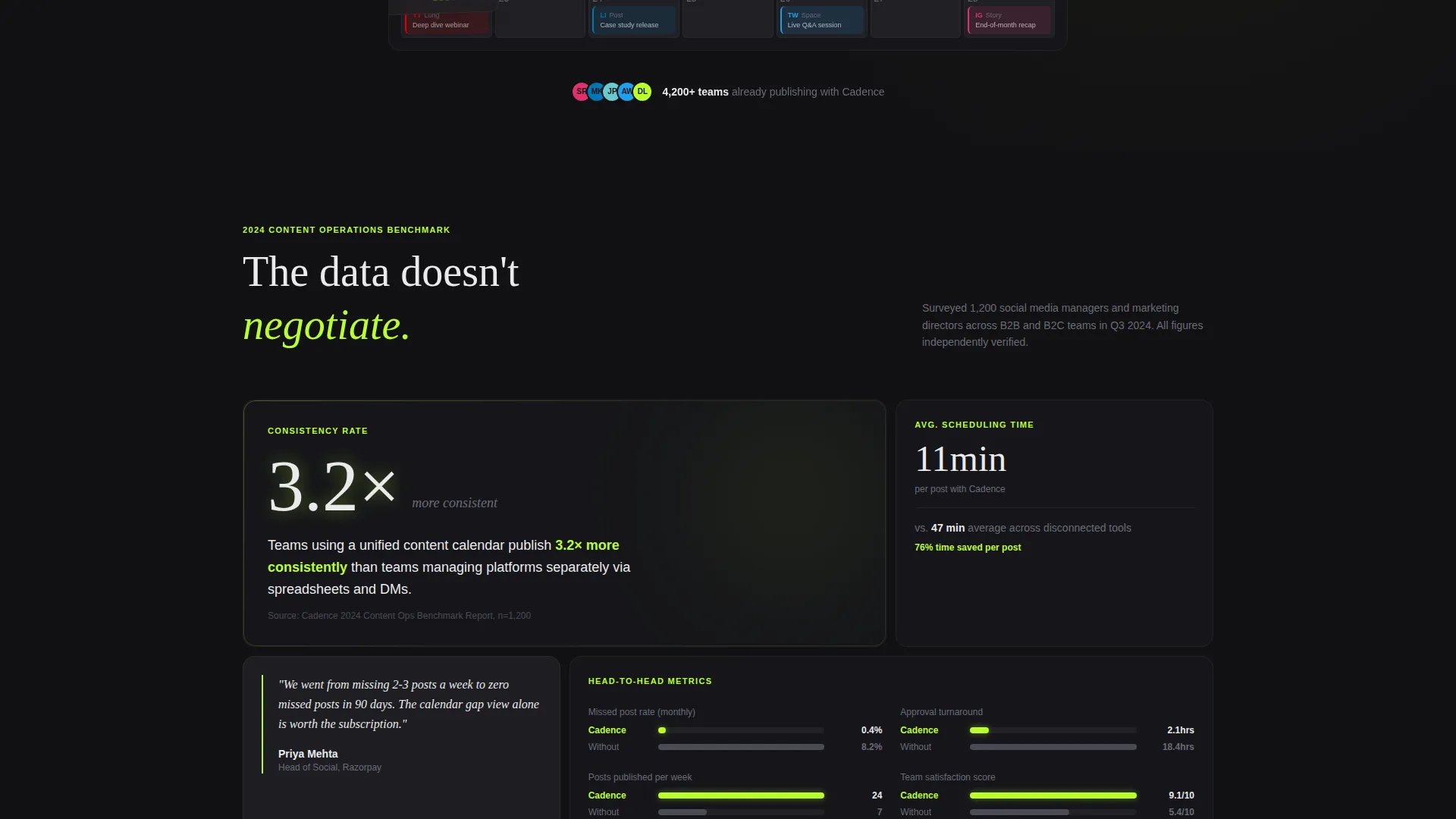The image size is (1456, 819).
Task: Click the '4,200+ teams' text
Action: click(695, 92)
